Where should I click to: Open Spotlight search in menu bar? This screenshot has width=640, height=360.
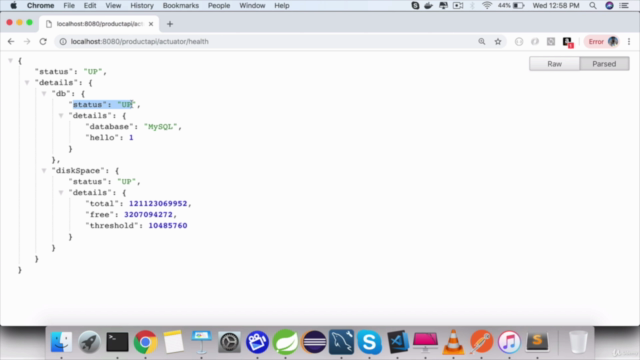click(593, 6)
